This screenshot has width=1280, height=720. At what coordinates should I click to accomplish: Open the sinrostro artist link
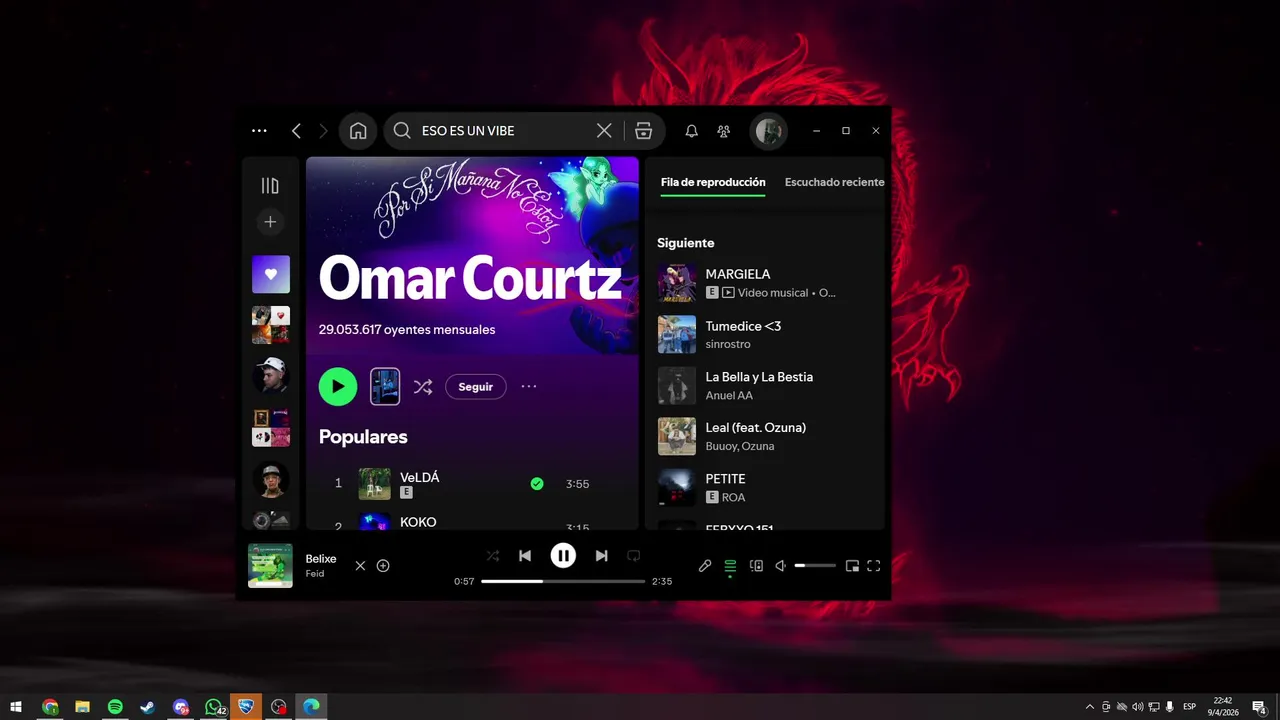pyautogui.click(x=728, y=344)
